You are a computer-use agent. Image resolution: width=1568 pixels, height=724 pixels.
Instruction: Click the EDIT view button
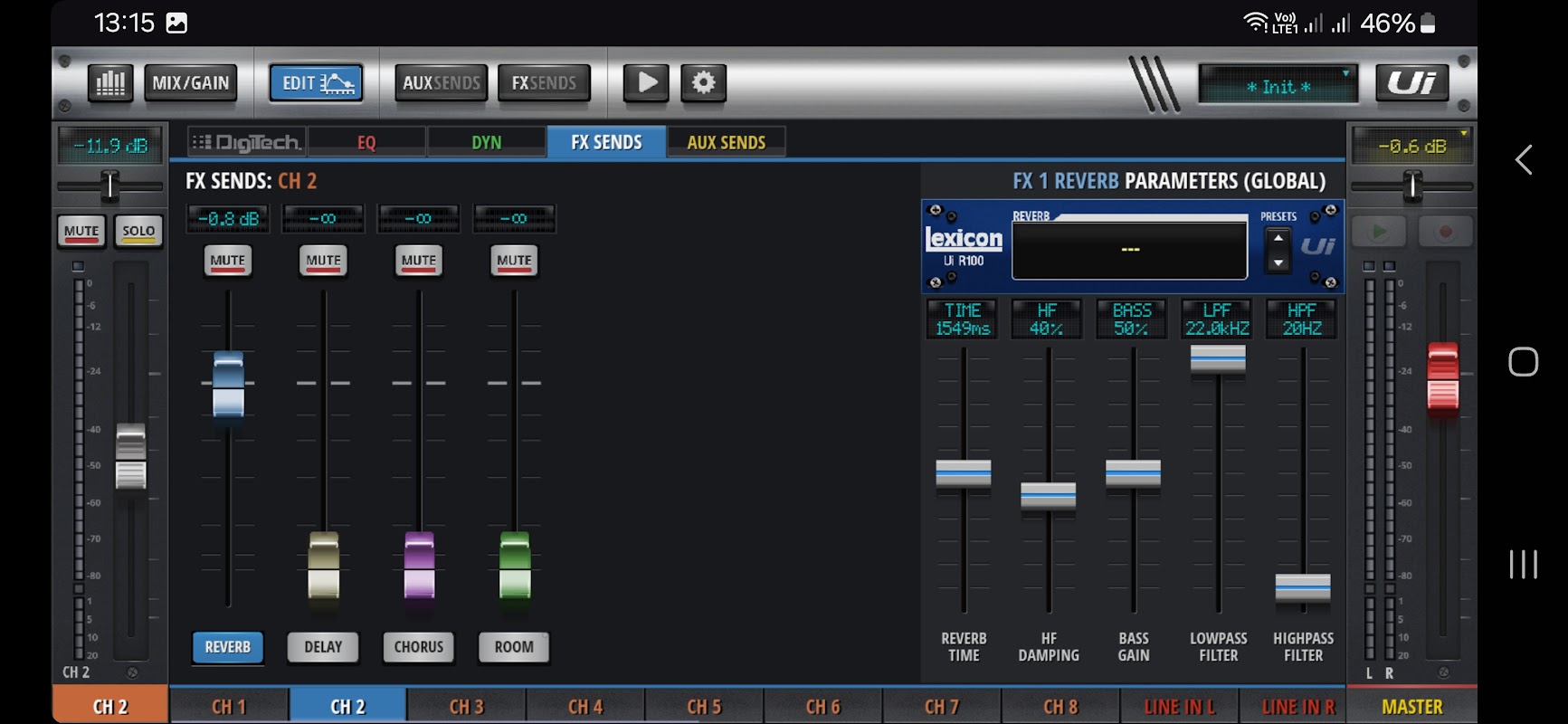316,83
